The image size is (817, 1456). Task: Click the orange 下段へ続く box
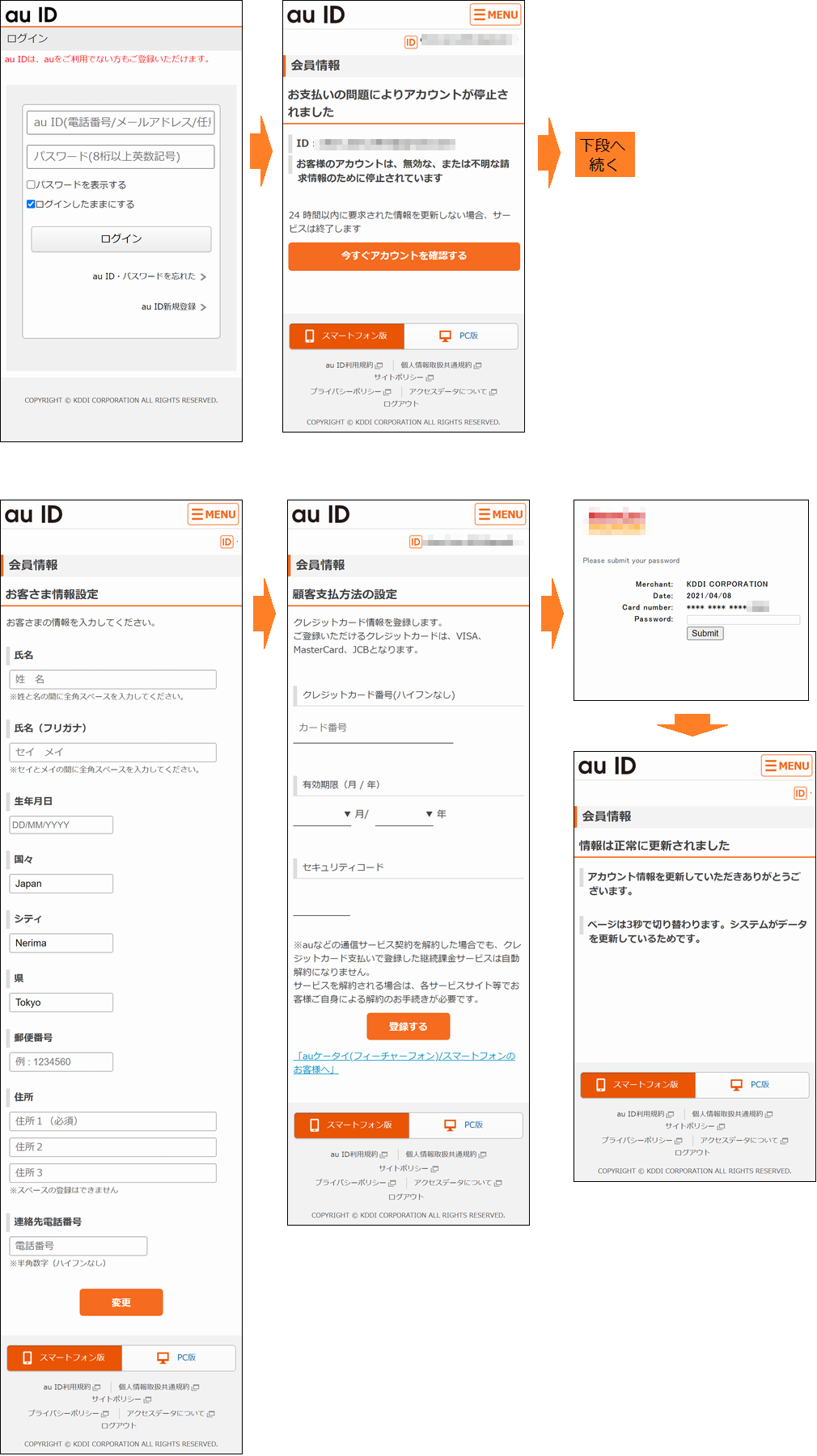(x=604, y=154)
